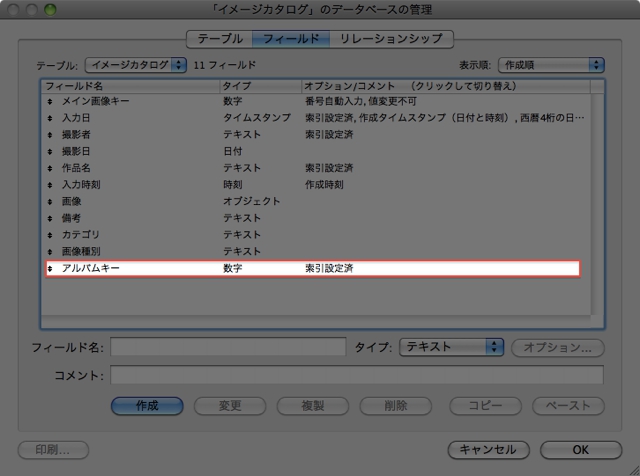Click the reorder handle of カテゴリ row
This screenshot has height=476, width=640.
point(50,236)
